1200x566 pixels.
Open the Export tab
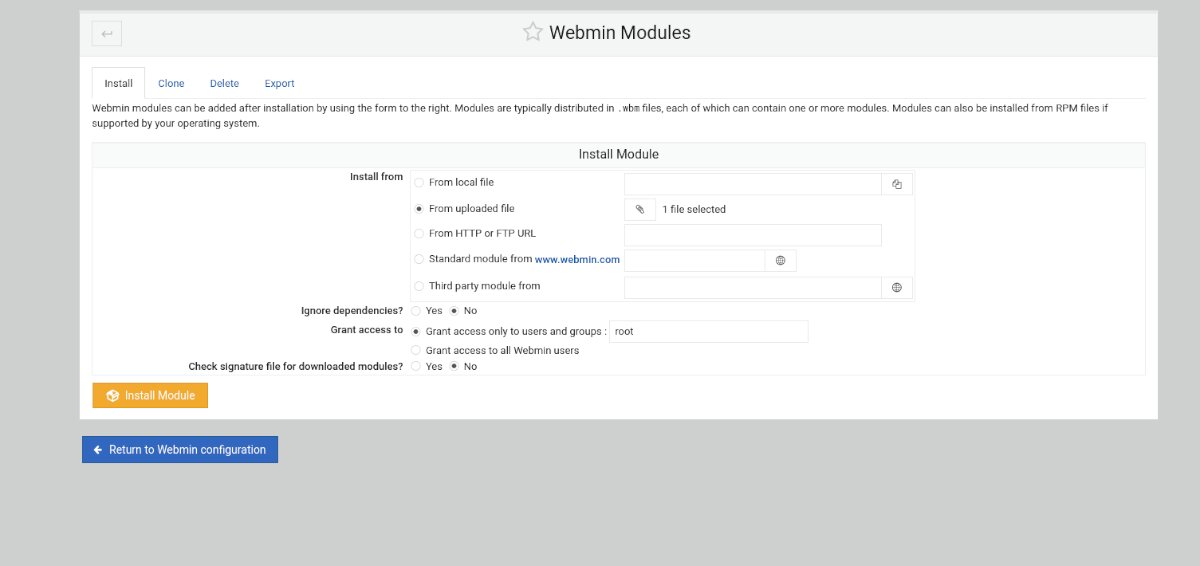(279, 83)
